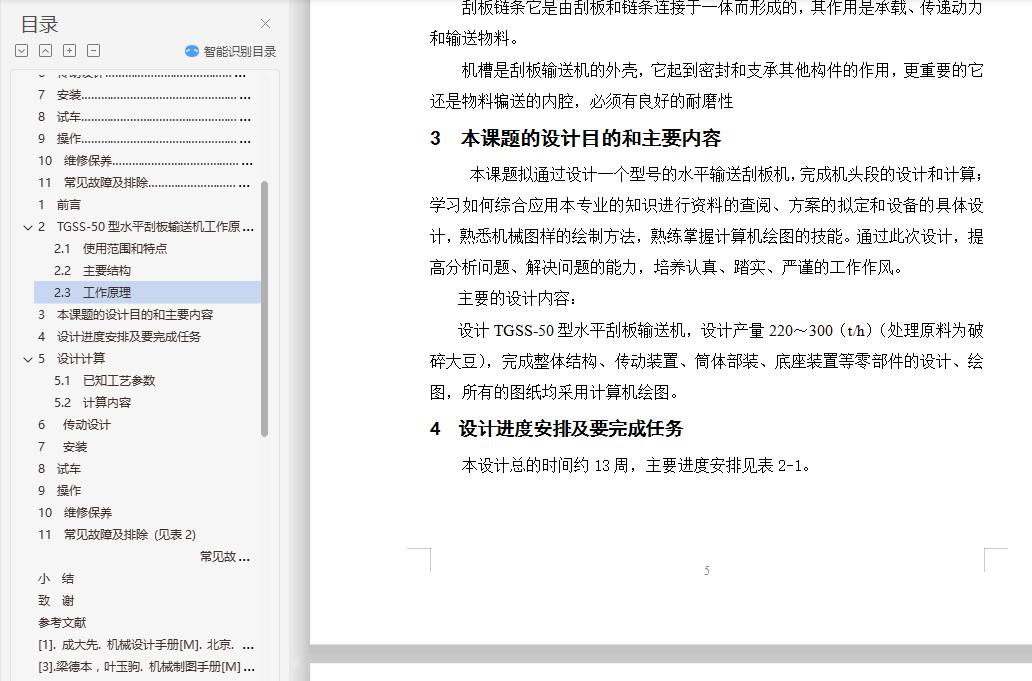The image size is (1032, 681).
Task: Click outline panel vertical scrollbar thumb
Action: [265, 309]
